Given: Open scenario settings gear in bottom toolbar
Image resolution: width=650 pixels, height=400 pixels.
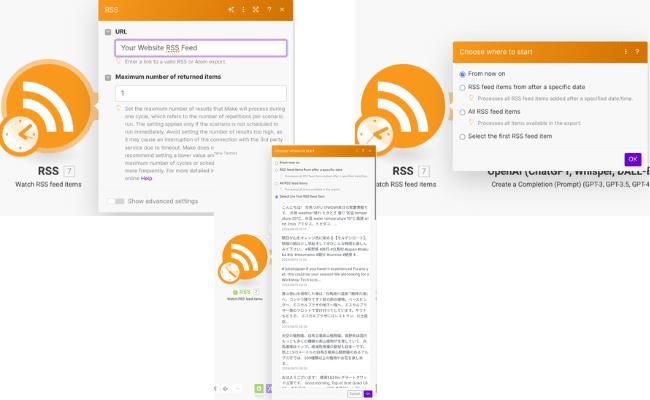Looking at the screenshot, I should [x=226, y=389].
